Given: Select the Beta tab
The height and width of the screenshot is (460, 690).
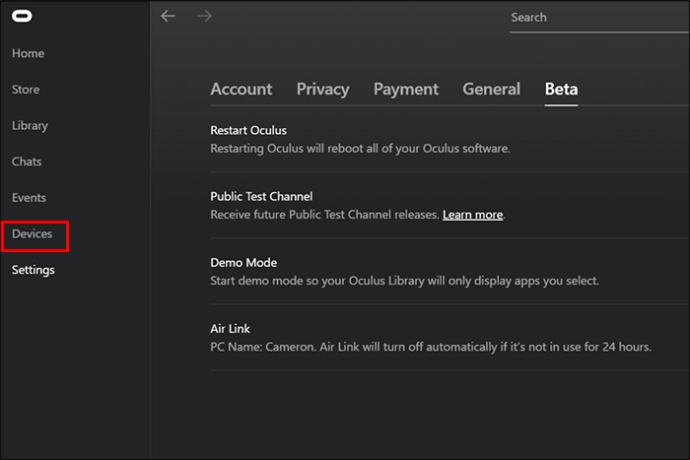Looking at the screenshot, I should click(x=561, y=89).
